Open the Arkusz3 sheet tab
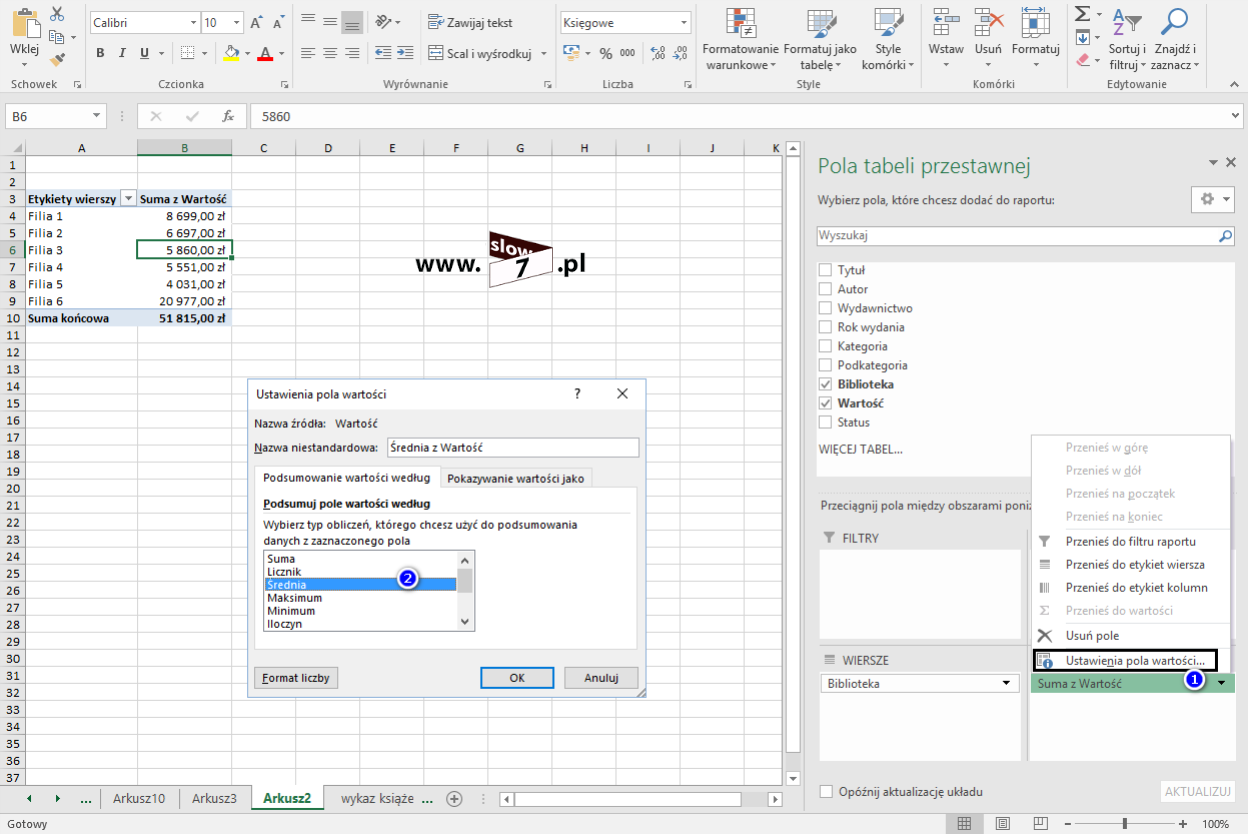The image size is (1248, 834). click(x=214, y=798)
